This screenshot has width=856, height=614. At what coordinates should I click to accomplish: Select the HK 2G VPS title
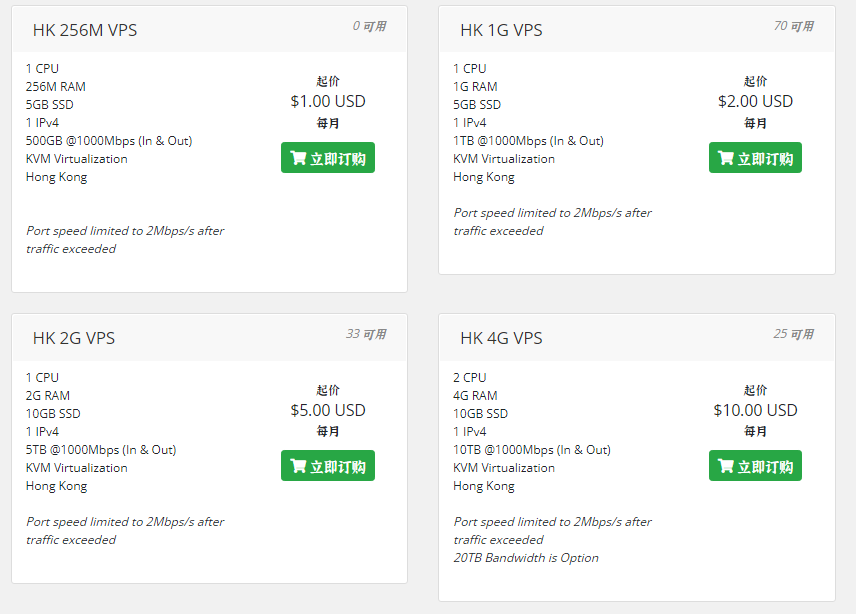pos(74,338)
